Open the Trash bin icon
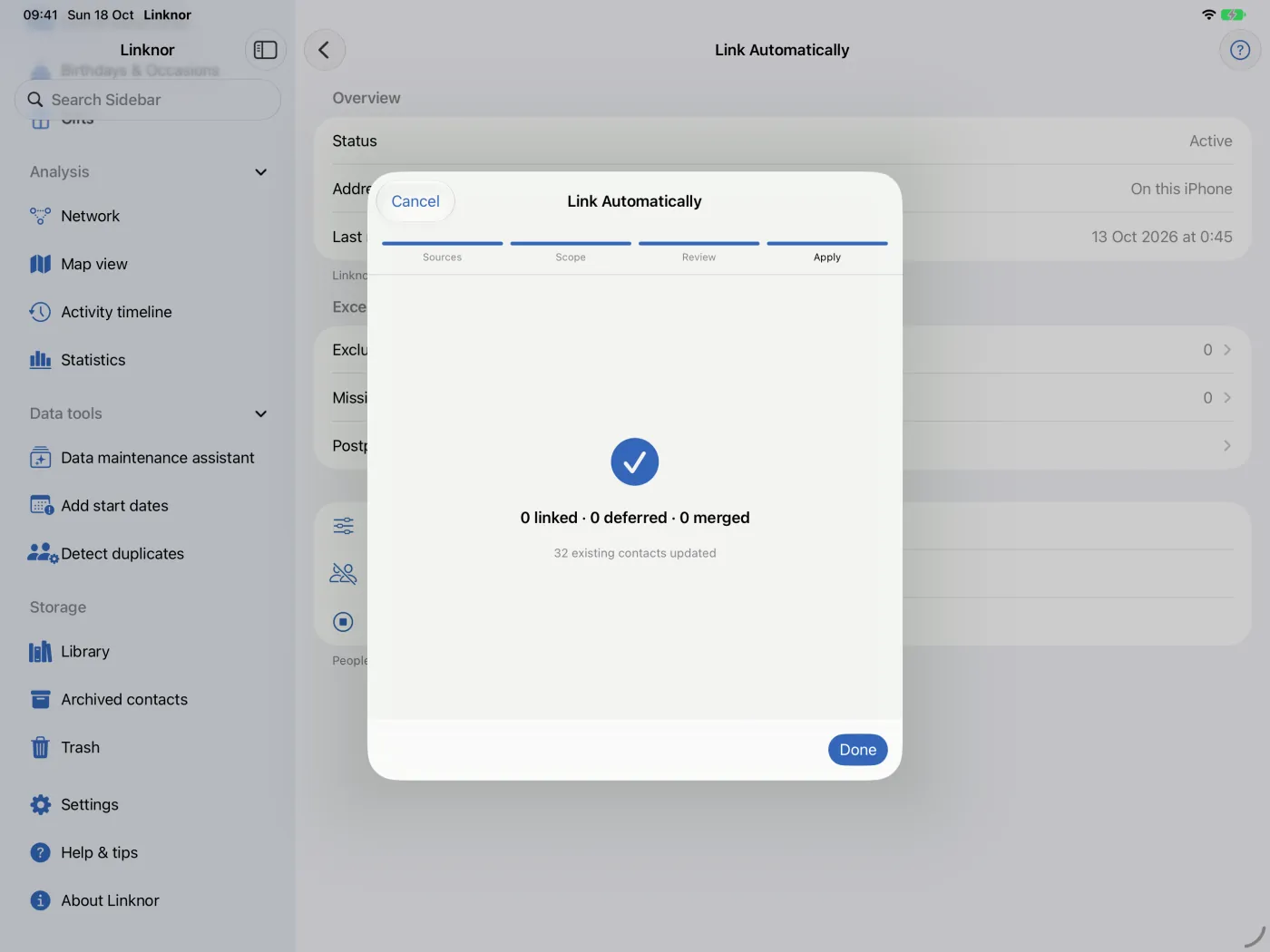 pyautogui.click(x=40, y=748)
